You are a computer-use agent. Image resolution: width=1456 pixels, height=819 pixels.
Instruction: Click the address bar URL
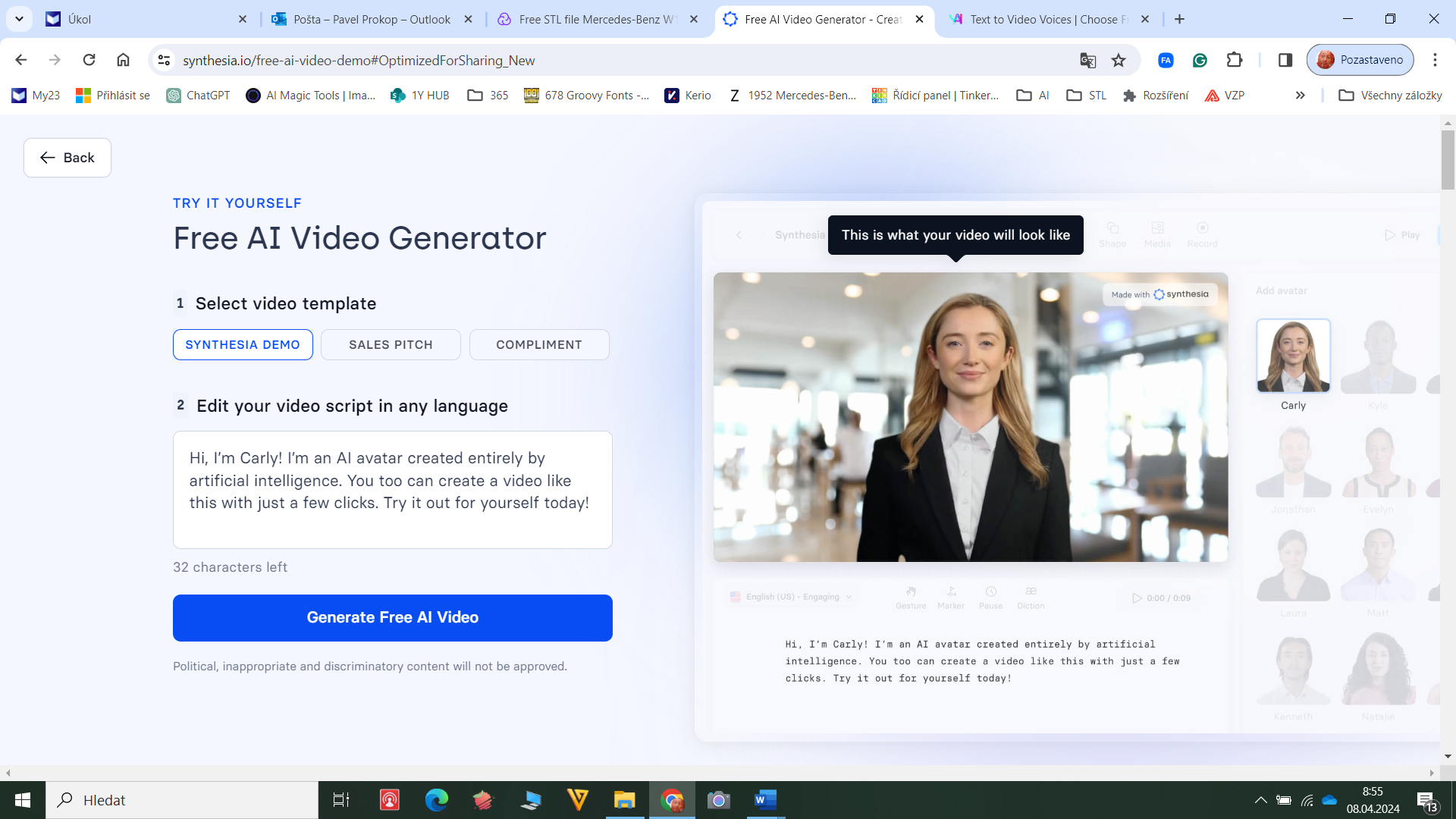[359, 61]
